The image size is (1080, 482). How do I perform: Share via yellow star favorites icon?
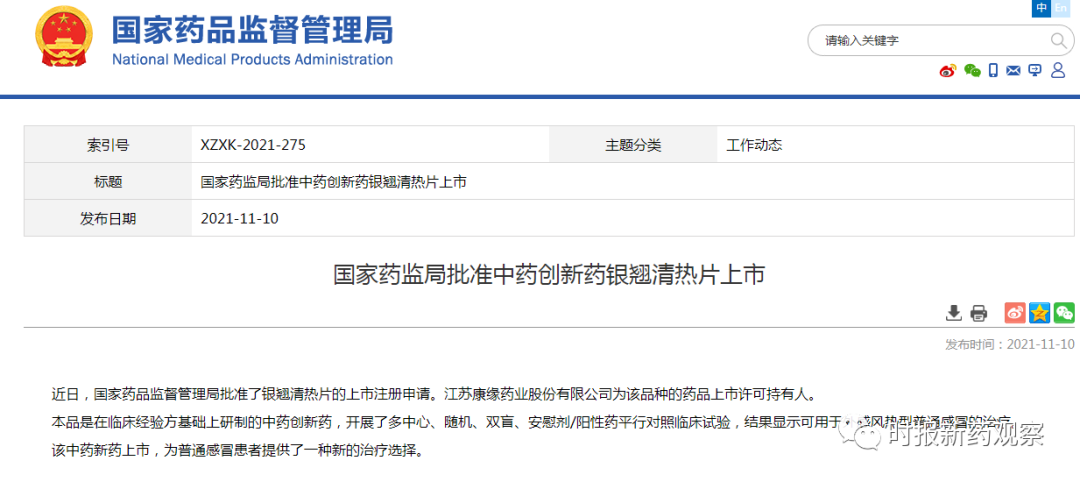click(1039, 313)
